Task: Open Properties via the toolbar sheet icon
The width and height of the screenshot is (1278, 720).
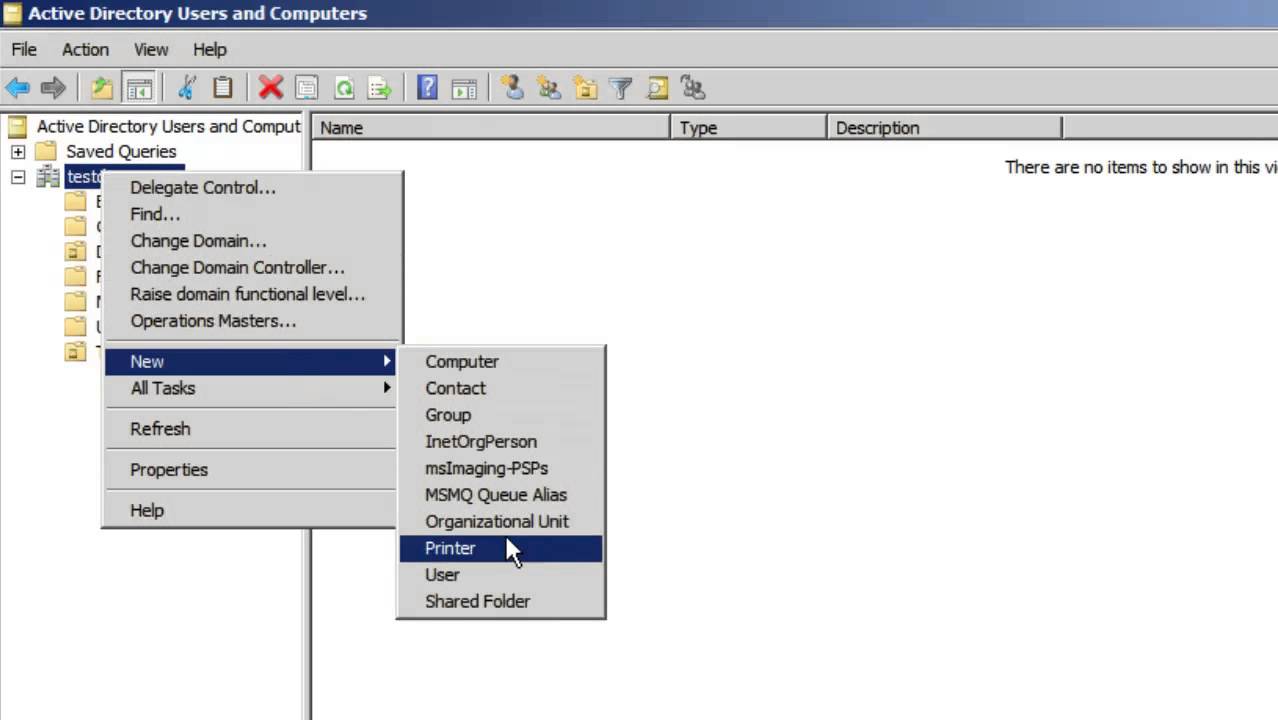Action: pyautogui.click(x=307, y=88)
